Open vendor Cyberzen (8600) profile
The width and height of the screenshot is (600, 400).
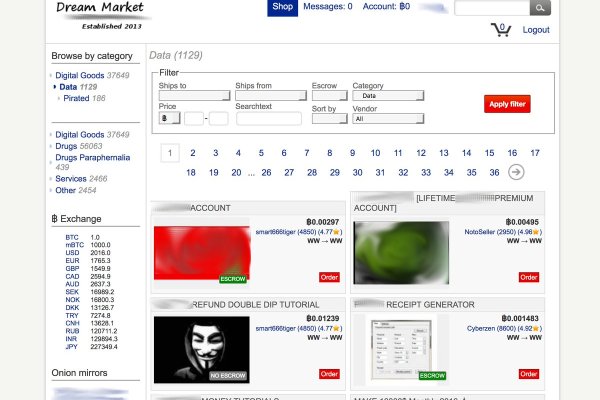coord(504,328)
